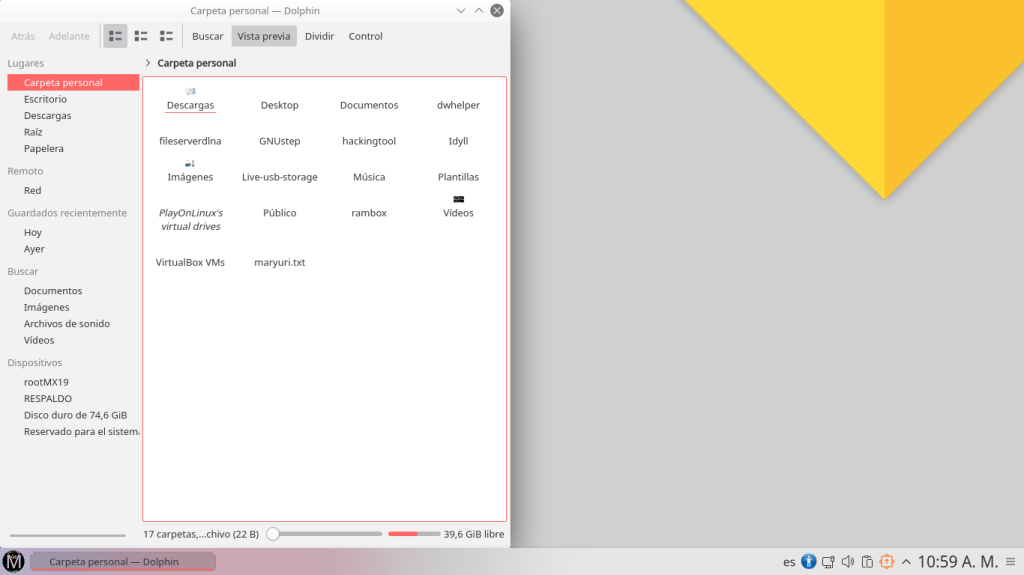1024x575 pixels.
Task: Open the clipboard tray icon
Action: click(868, 561)
